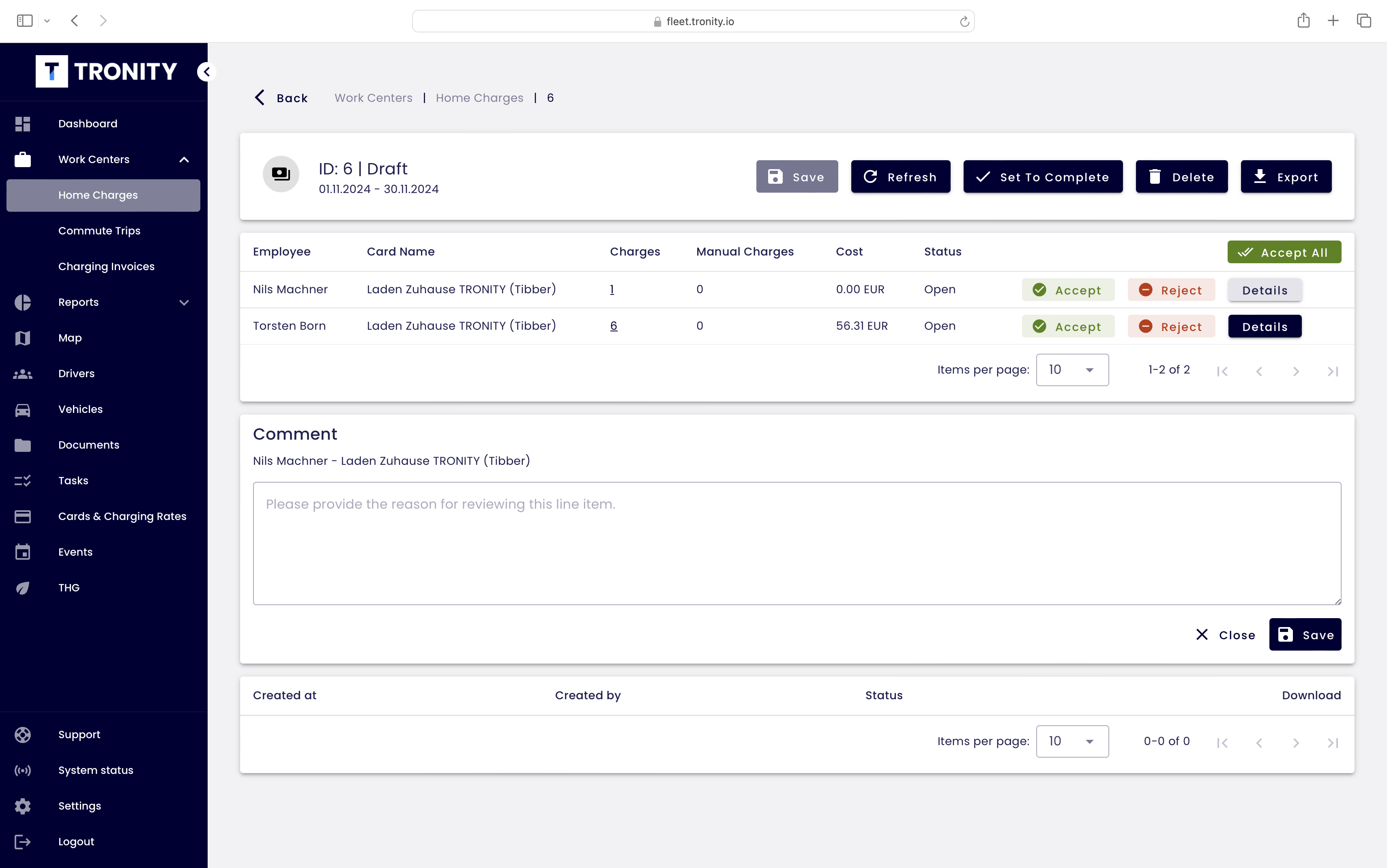The width and height of the screenshot is (1387, 868).
Task: Expand the Reports menu chevron
Action: (184, 302)
